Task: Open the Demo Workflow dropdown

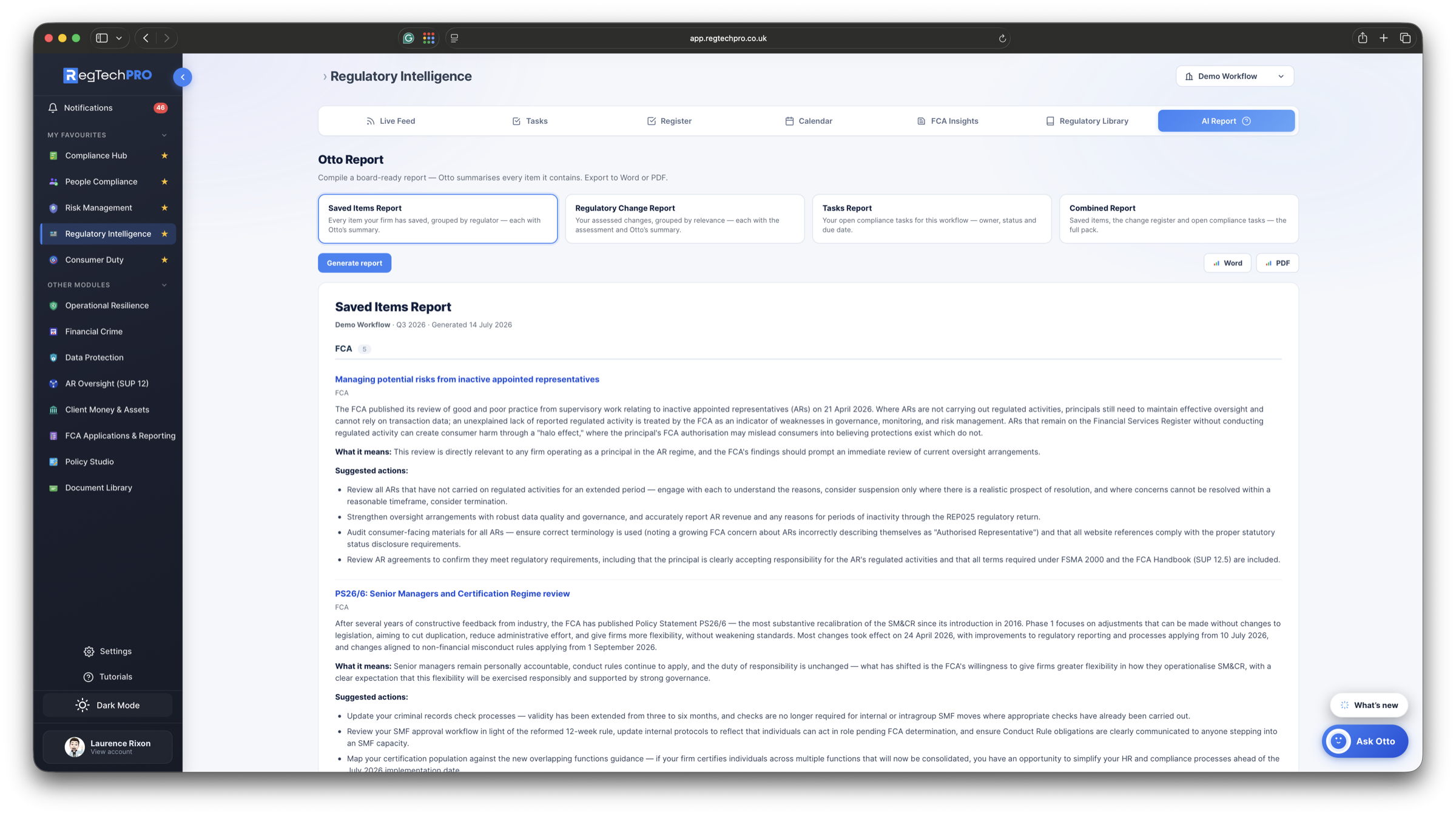Action: click(x=1235, y=76)
